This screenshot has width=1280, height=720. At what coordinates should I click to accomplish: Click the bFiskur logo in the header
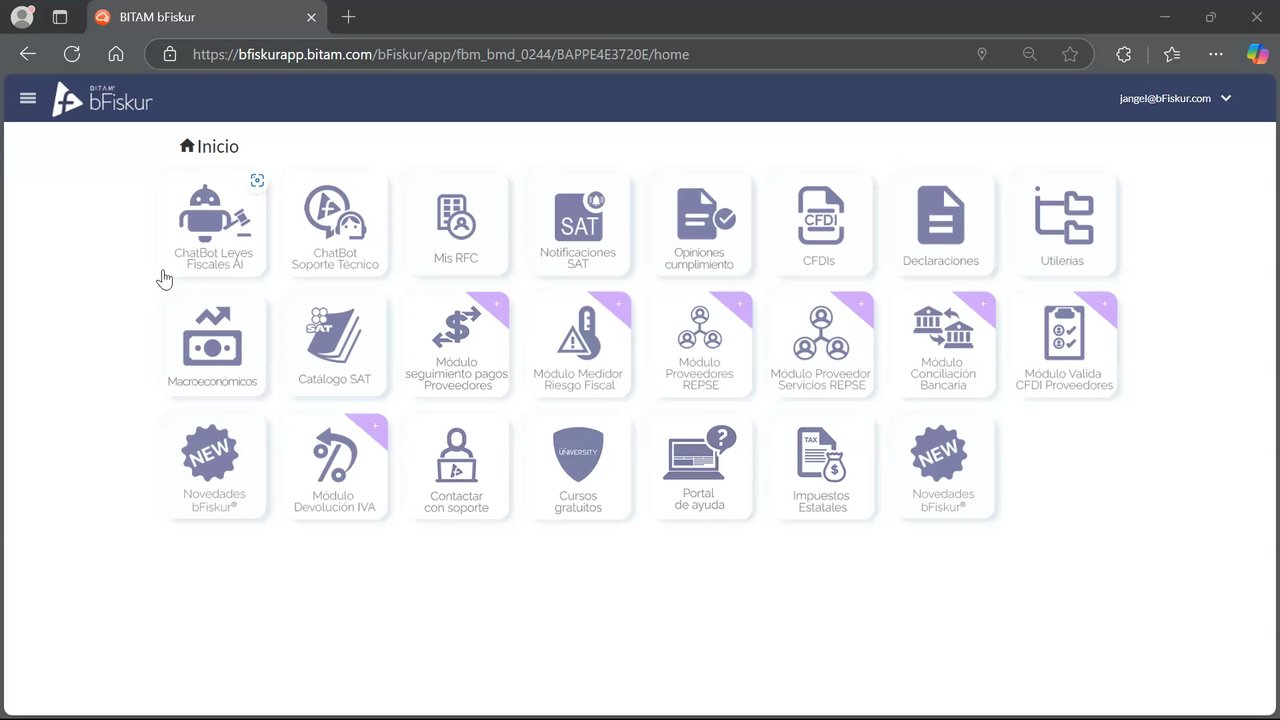click(x=103, y=99)
